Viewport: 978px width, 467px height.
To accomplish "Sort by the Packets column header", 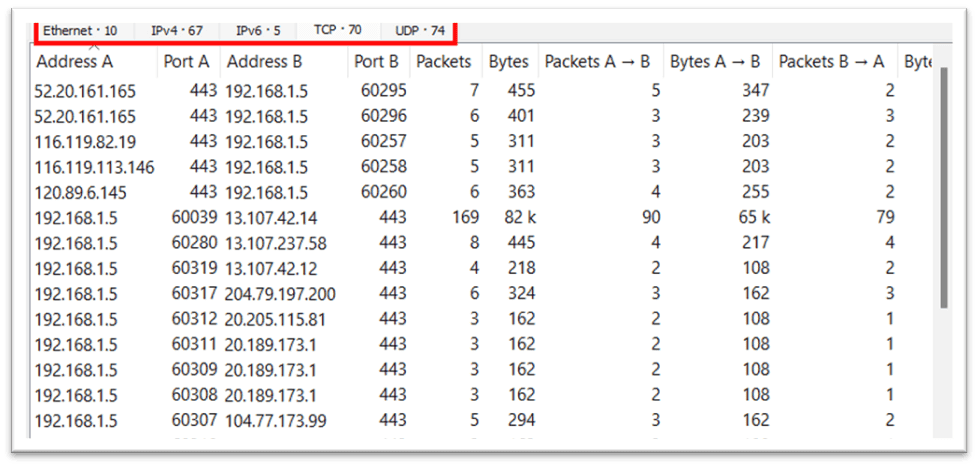I will click(x=445, y=62).
